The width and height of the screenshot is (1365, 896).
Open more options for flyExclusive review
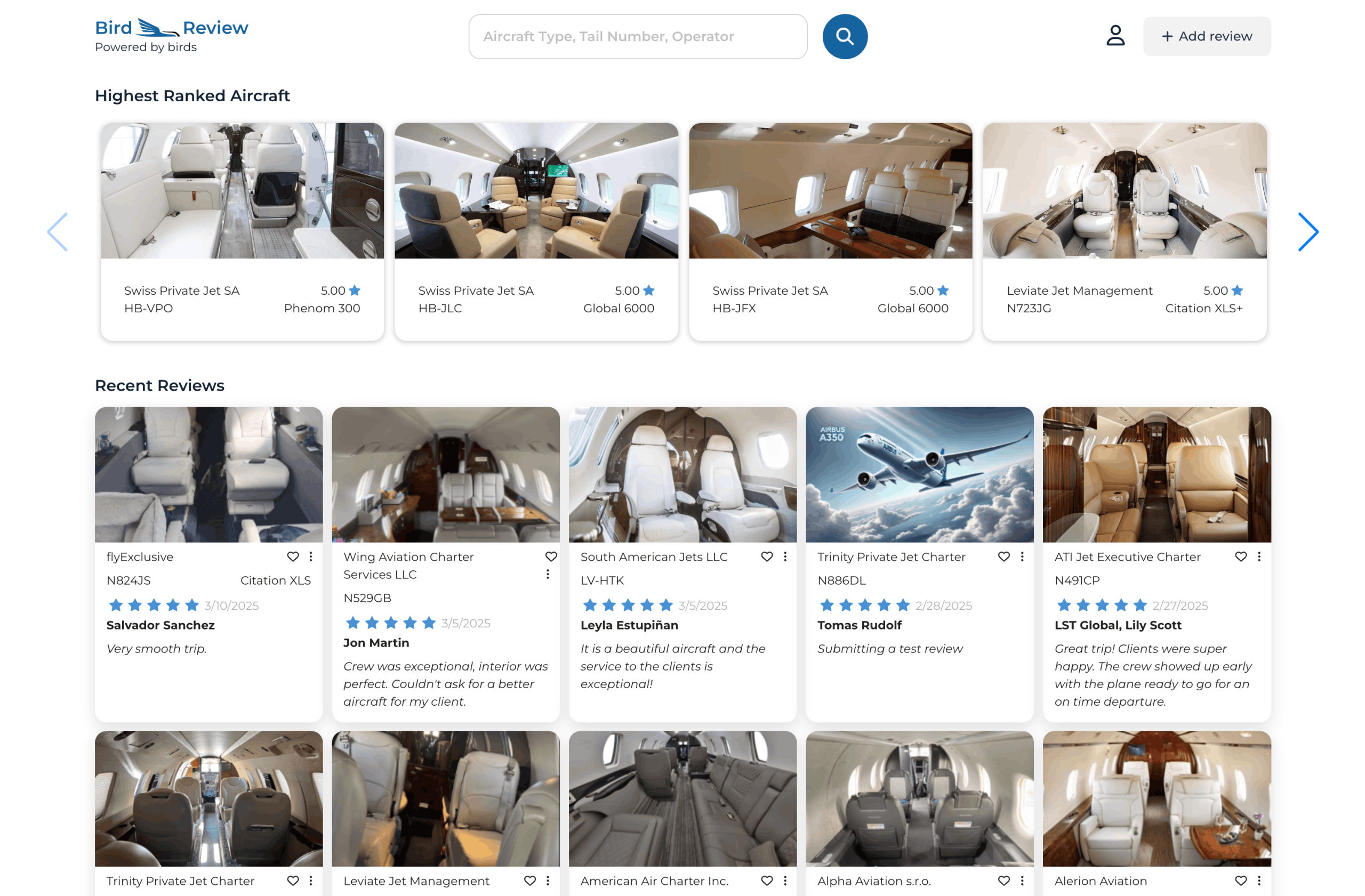(x=311, y=556)
